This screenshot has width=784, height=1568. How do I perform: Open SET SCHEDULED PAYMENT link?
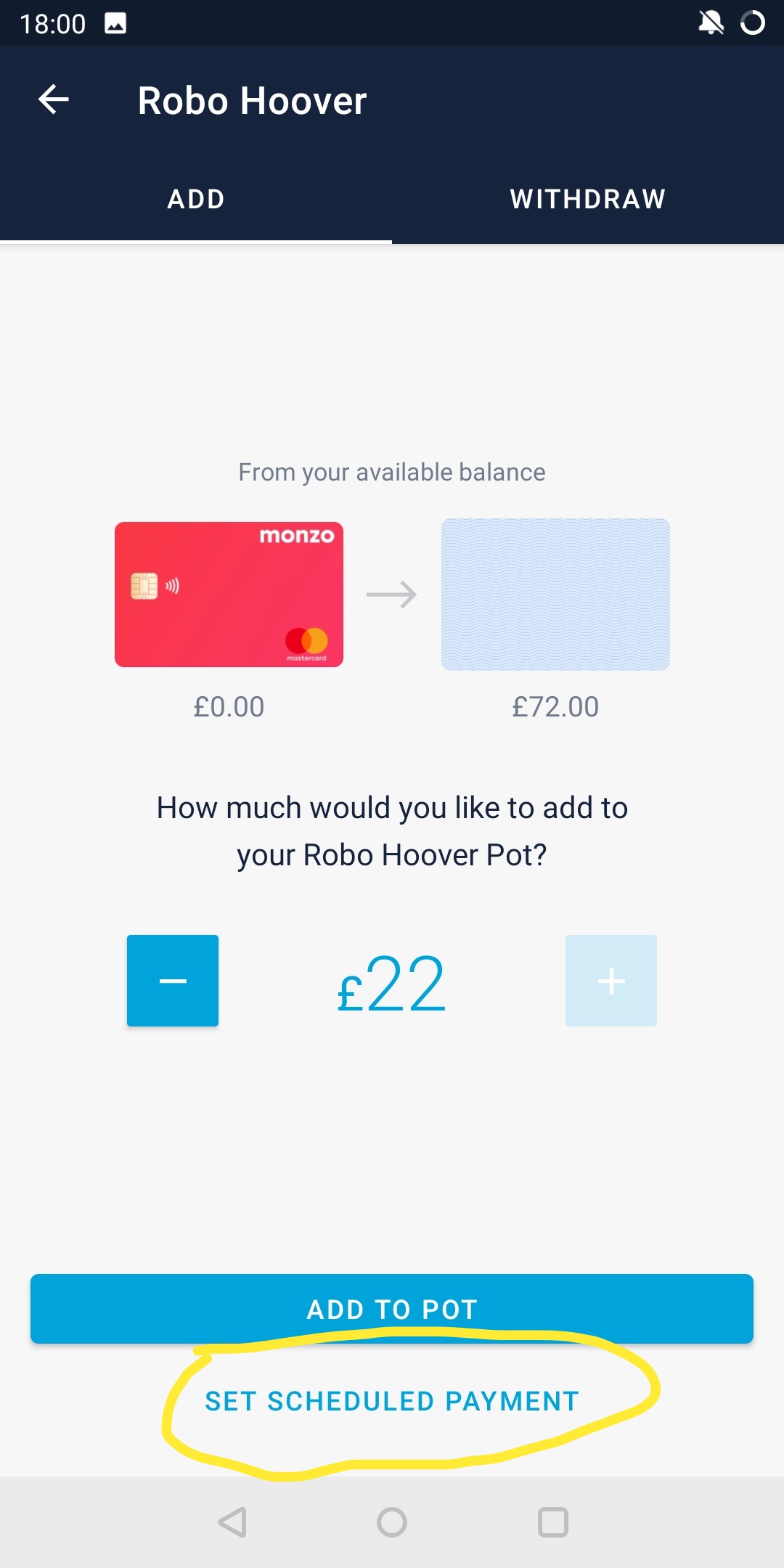[392, 1401]
